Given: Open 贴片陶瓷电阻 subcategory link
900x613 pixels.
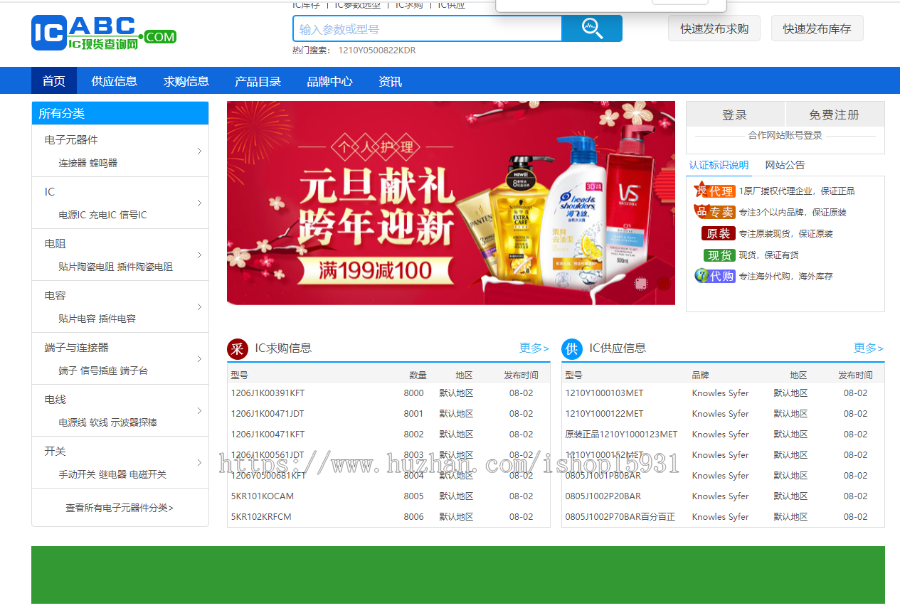Looking at the screenshot, I should pos(86,266).
